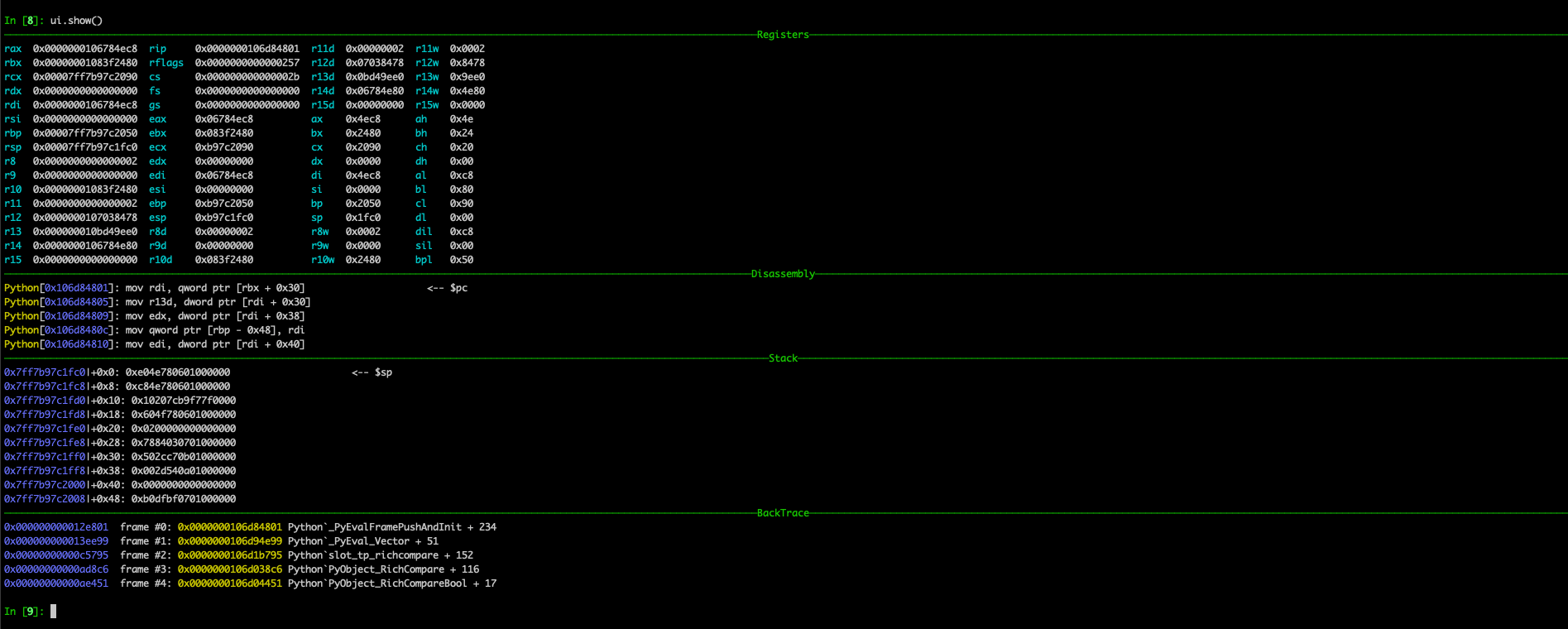
Task: Click the rax register value
Action: 84,49
